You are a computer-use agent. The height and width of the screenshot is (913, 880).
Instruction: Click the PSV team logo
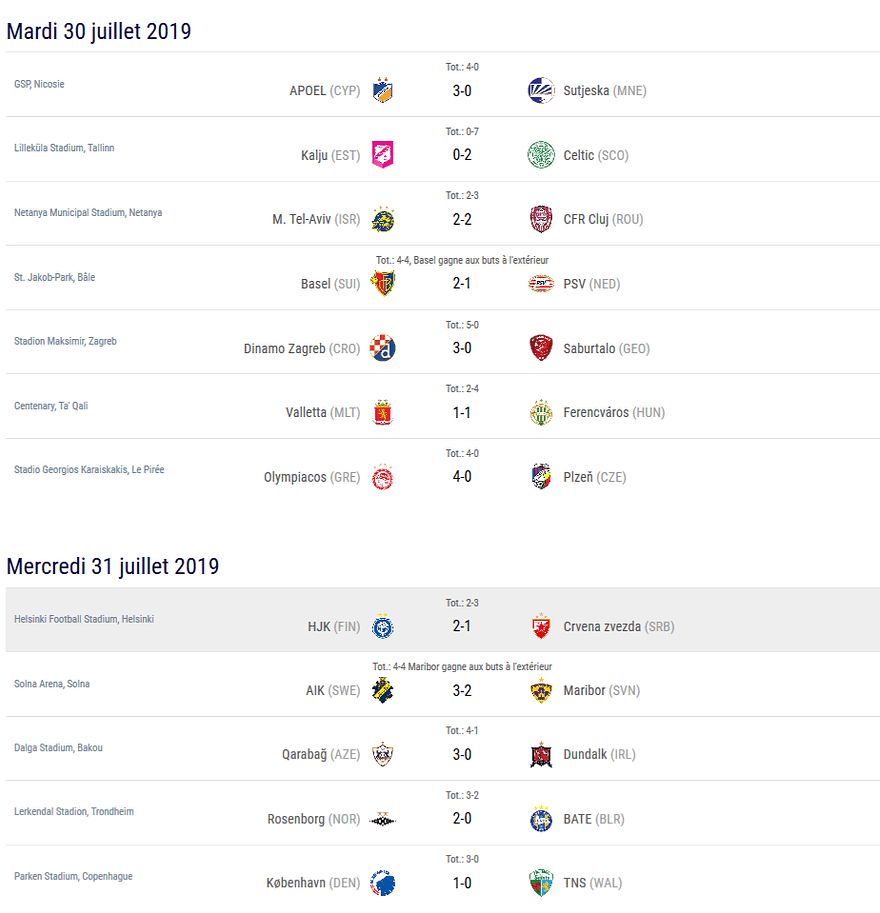[x=541, y=284]
